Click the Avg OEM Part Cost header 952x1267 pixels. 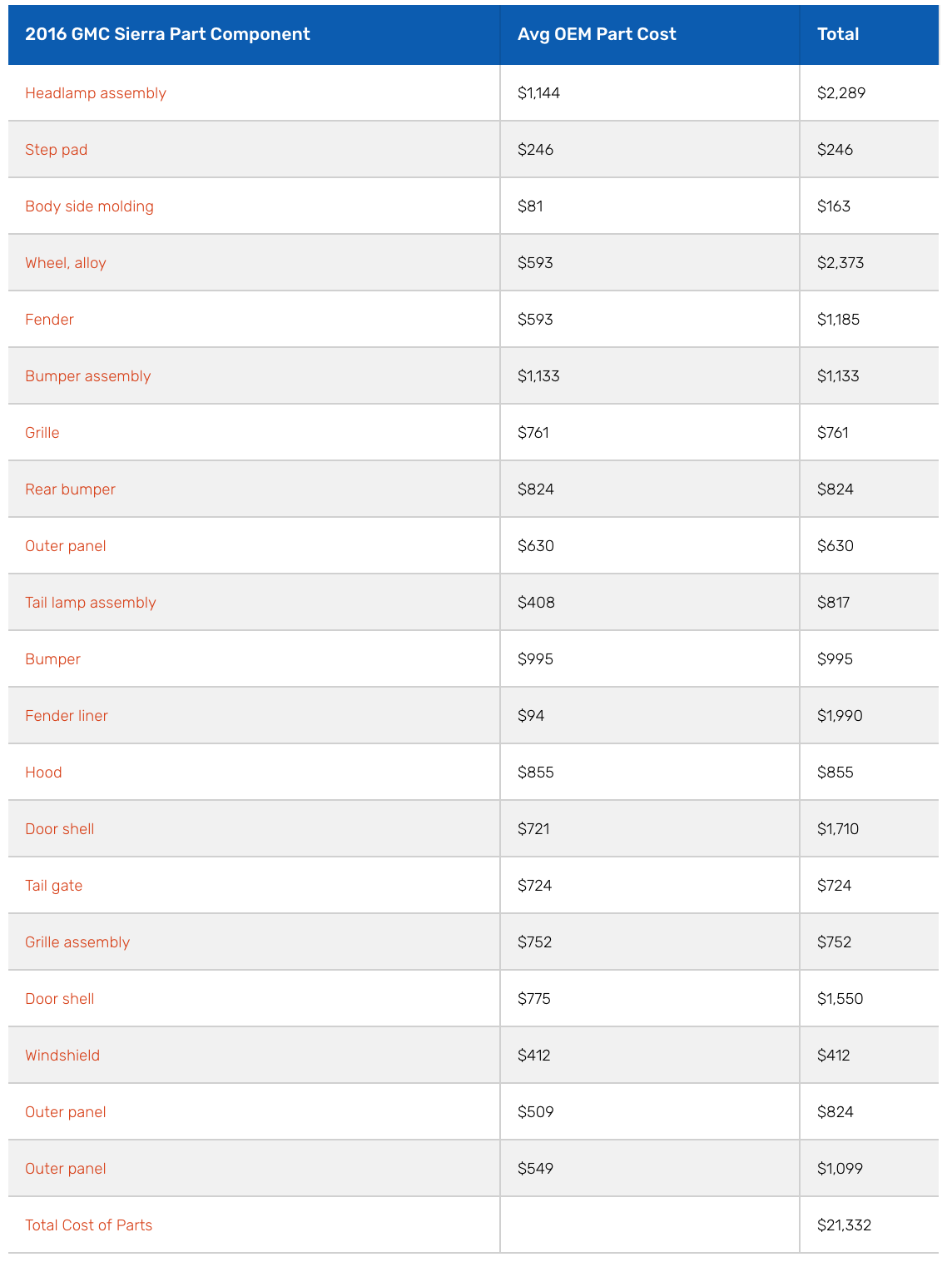[597, 34]
